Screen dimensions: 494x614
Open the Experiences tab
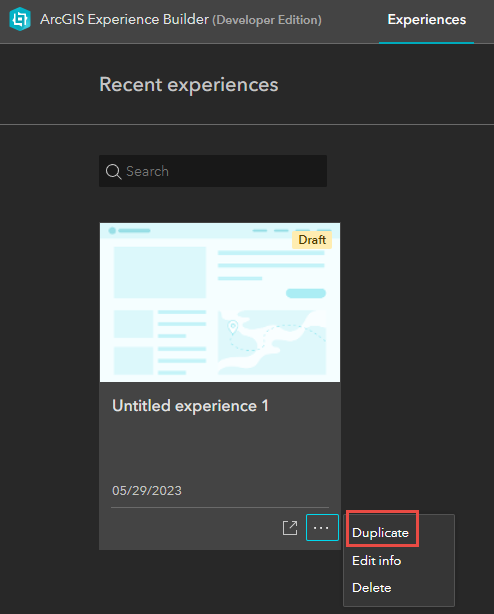click(x=427, y=20)
